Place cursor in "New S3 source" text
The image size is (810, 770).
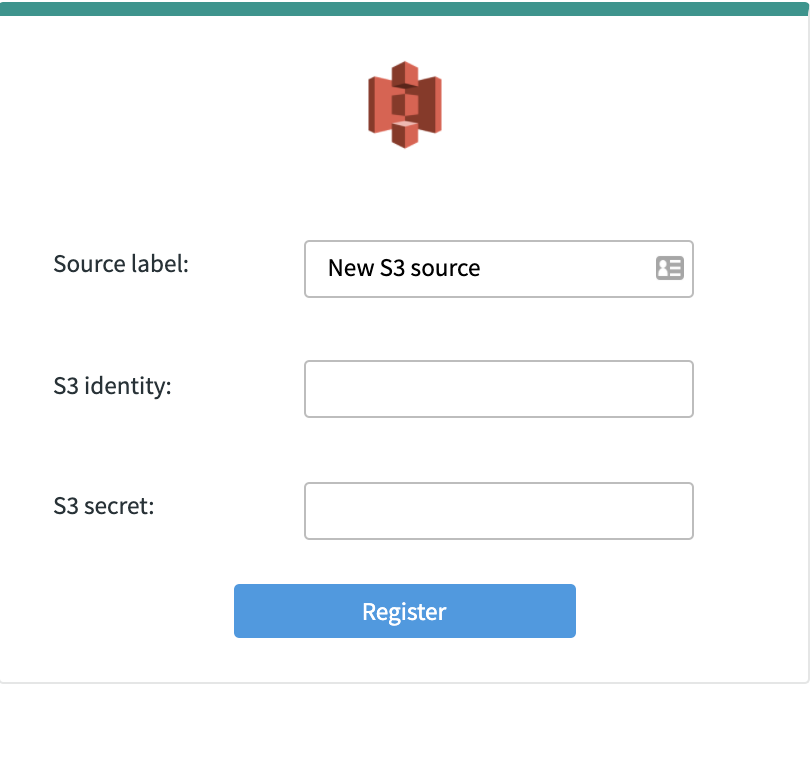point(404,268)
